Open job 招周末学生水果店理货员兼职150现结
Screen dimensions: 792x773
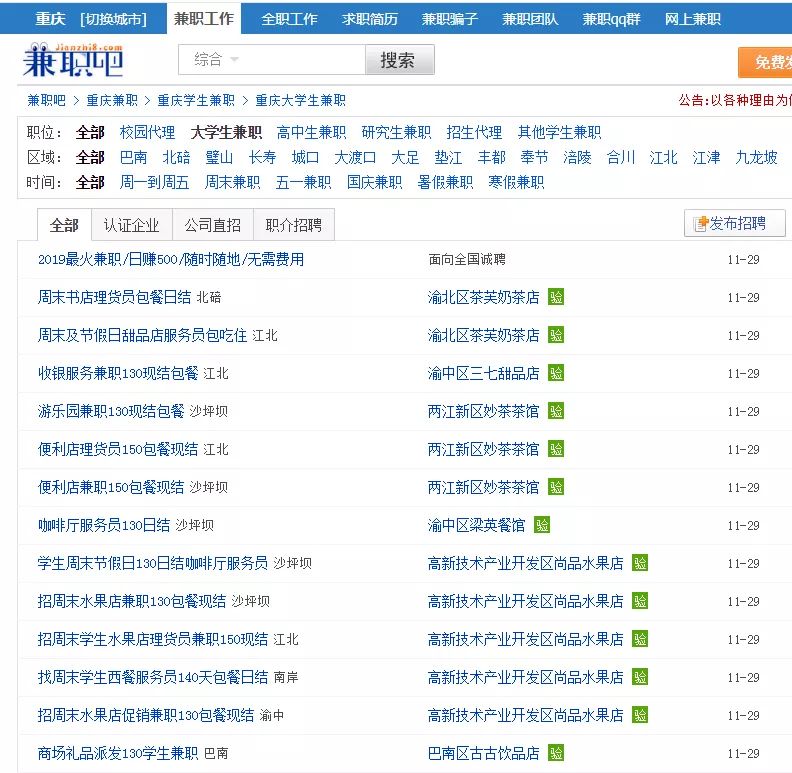tap(153, 639)
